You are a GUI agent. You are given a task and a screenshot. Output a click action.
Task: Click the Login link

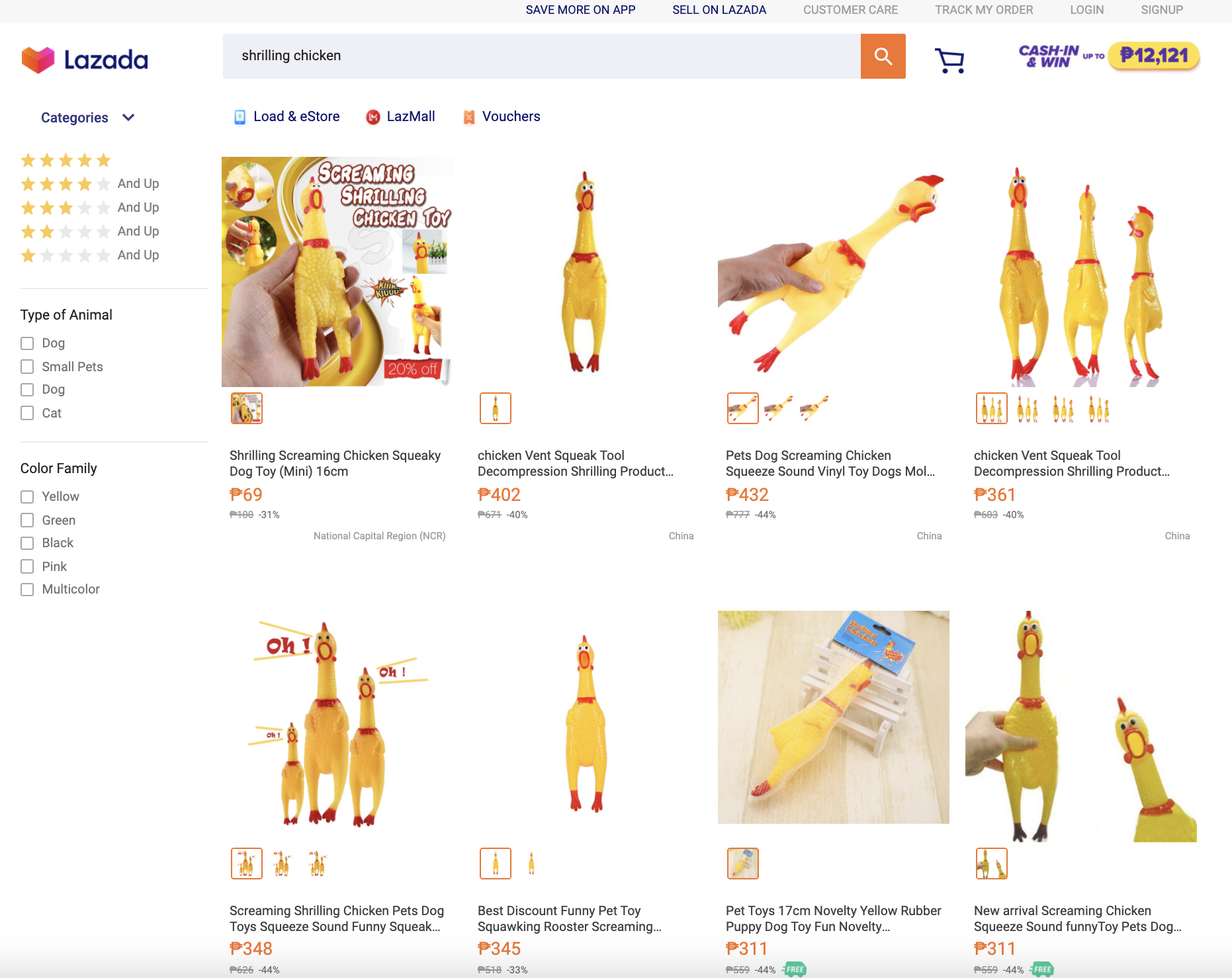[1086, 10]
